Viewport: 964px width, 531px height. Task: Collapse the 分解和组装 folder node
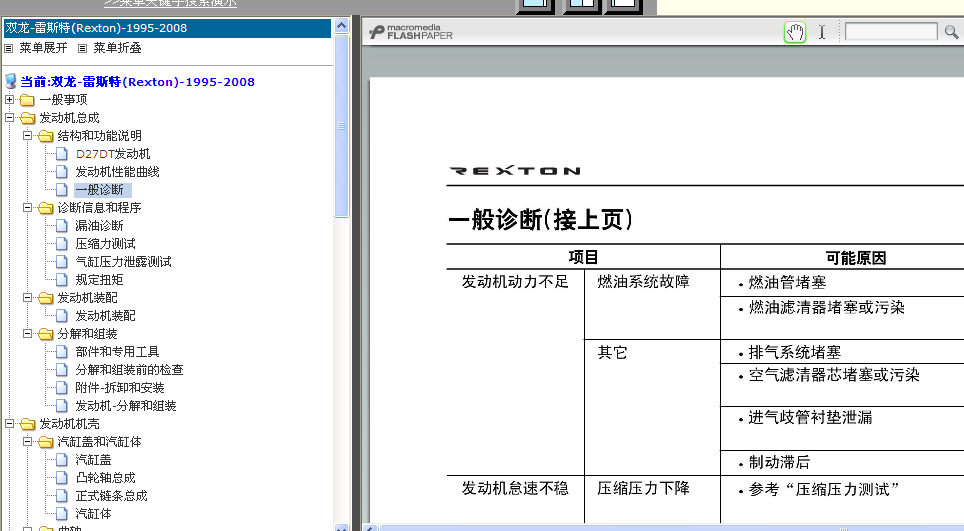[27, 334]
